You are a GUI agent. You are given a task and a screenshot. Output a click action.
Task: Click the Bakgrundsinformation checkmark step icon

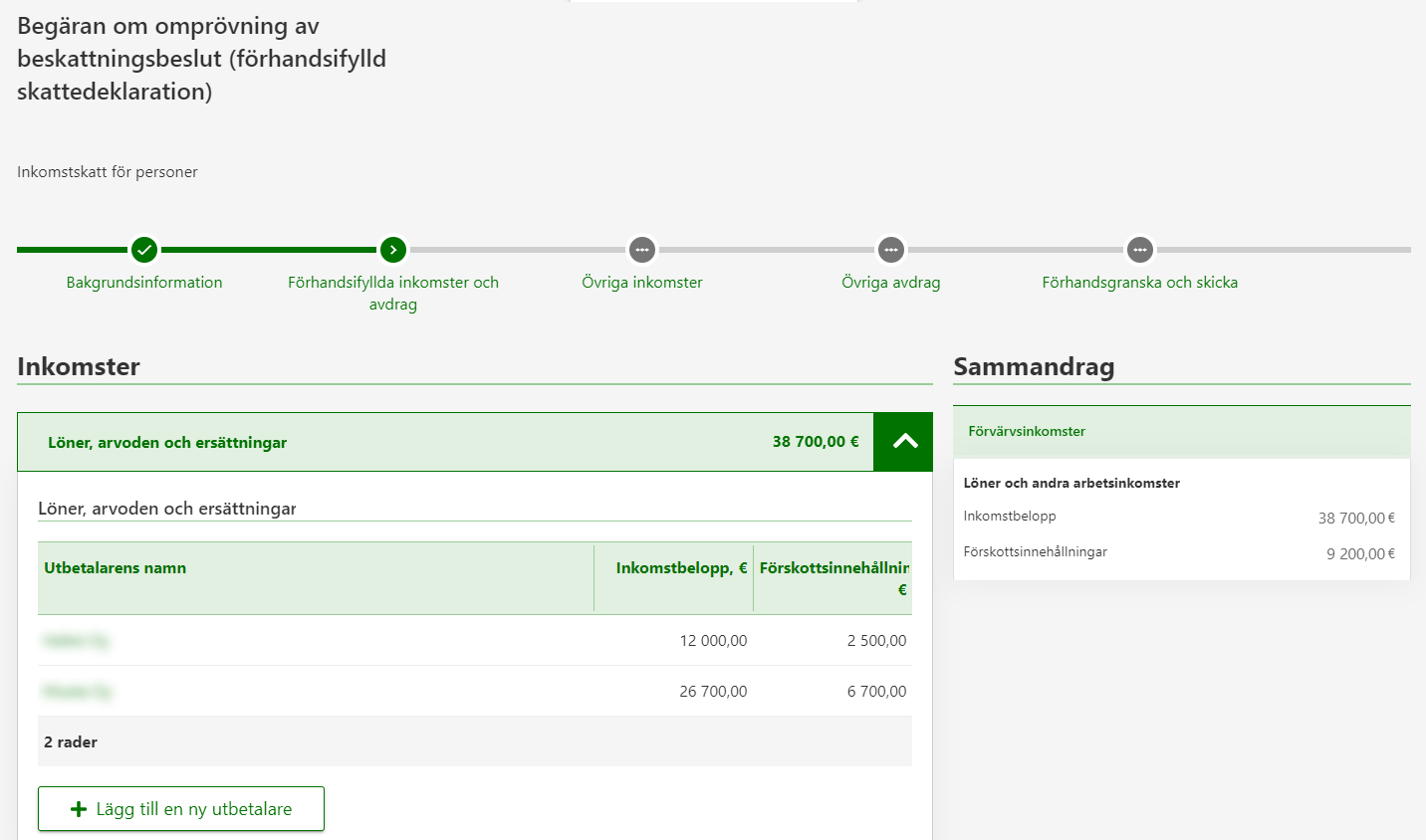(144, 250)
